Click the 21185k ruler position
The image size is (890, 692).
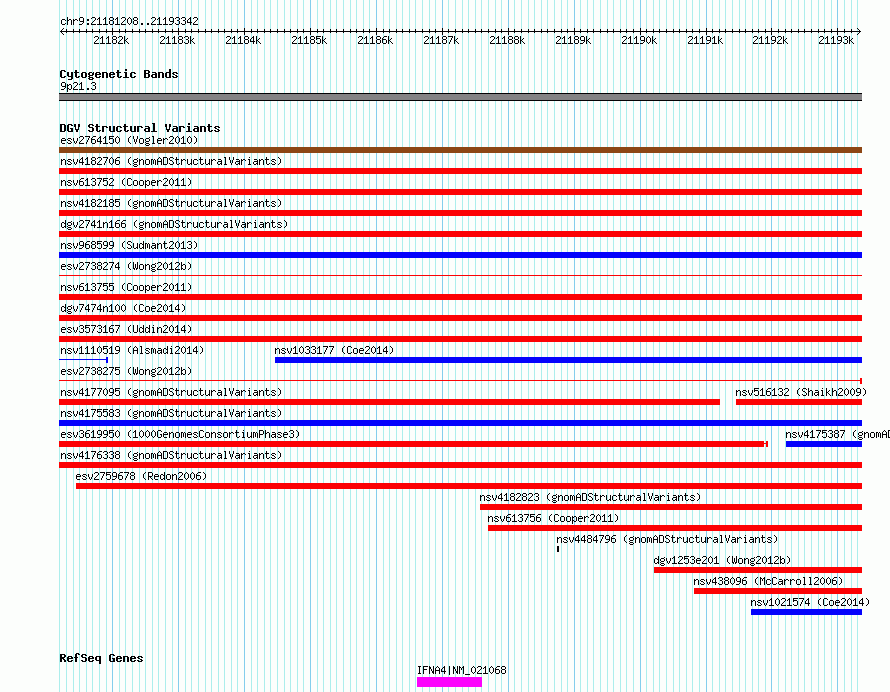(x=309, y=40)
